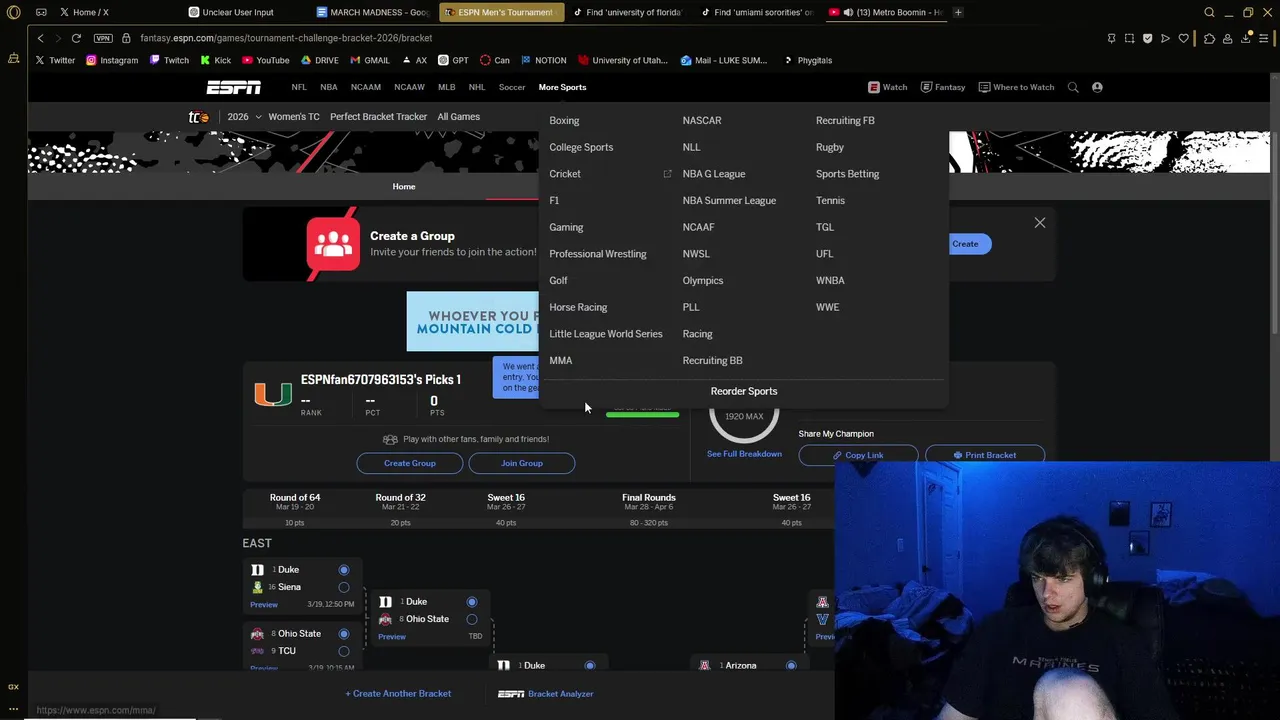Screen dimensions: 1280x720
Task: Select Ohio State over TCU in Round of 64
Action: 344,634
